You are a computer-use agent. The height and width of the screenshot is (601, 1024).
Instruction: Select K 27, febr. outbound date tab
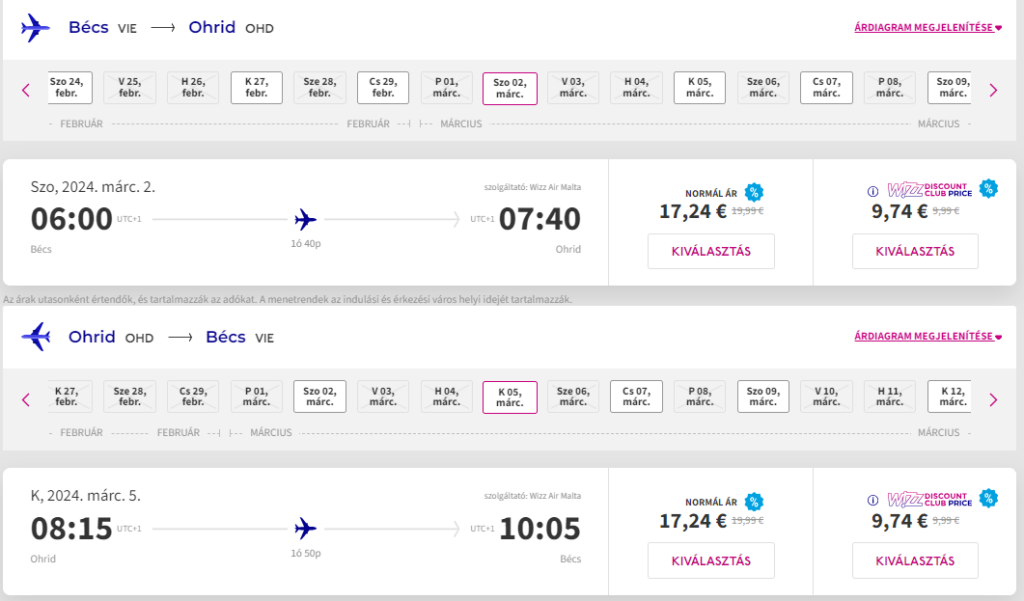pos(257,88)
